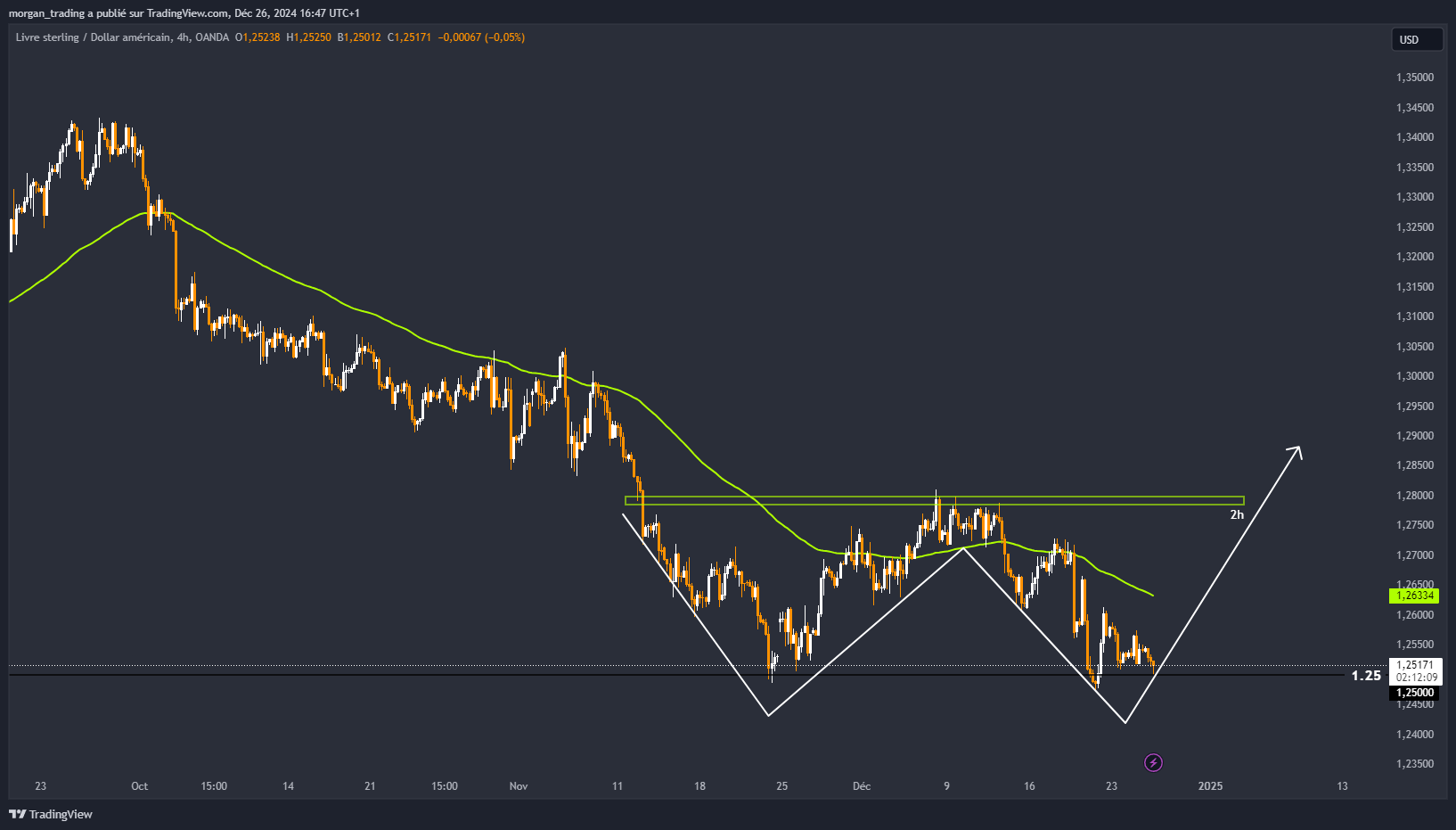Open the USD currency selector
The height and width of the screenshot is (830, 1456).
click(1417, 39)
